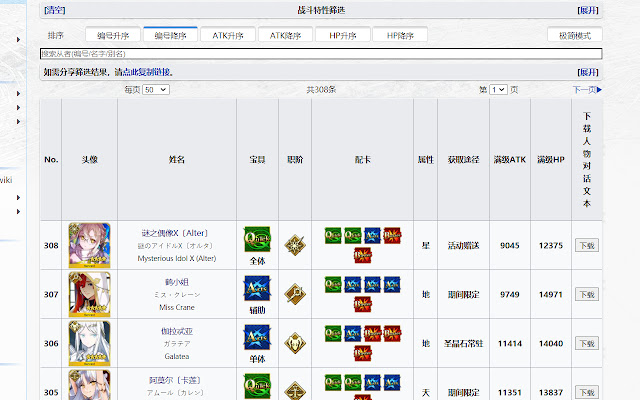Sort by ATK升序
This screenshot has width=640, height=400.
coord(228,35)
